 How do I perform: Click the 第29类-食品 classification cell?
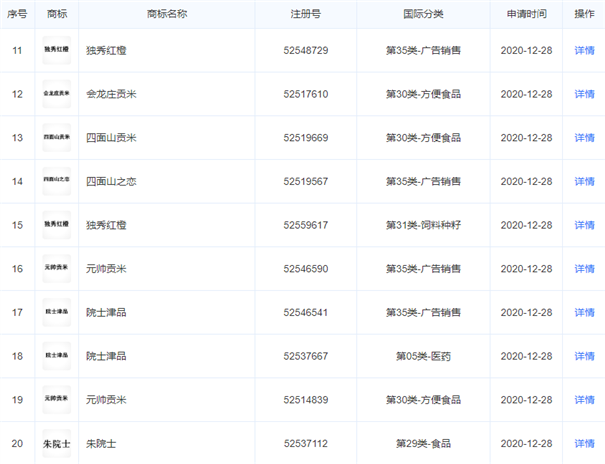tap(422, 443)
